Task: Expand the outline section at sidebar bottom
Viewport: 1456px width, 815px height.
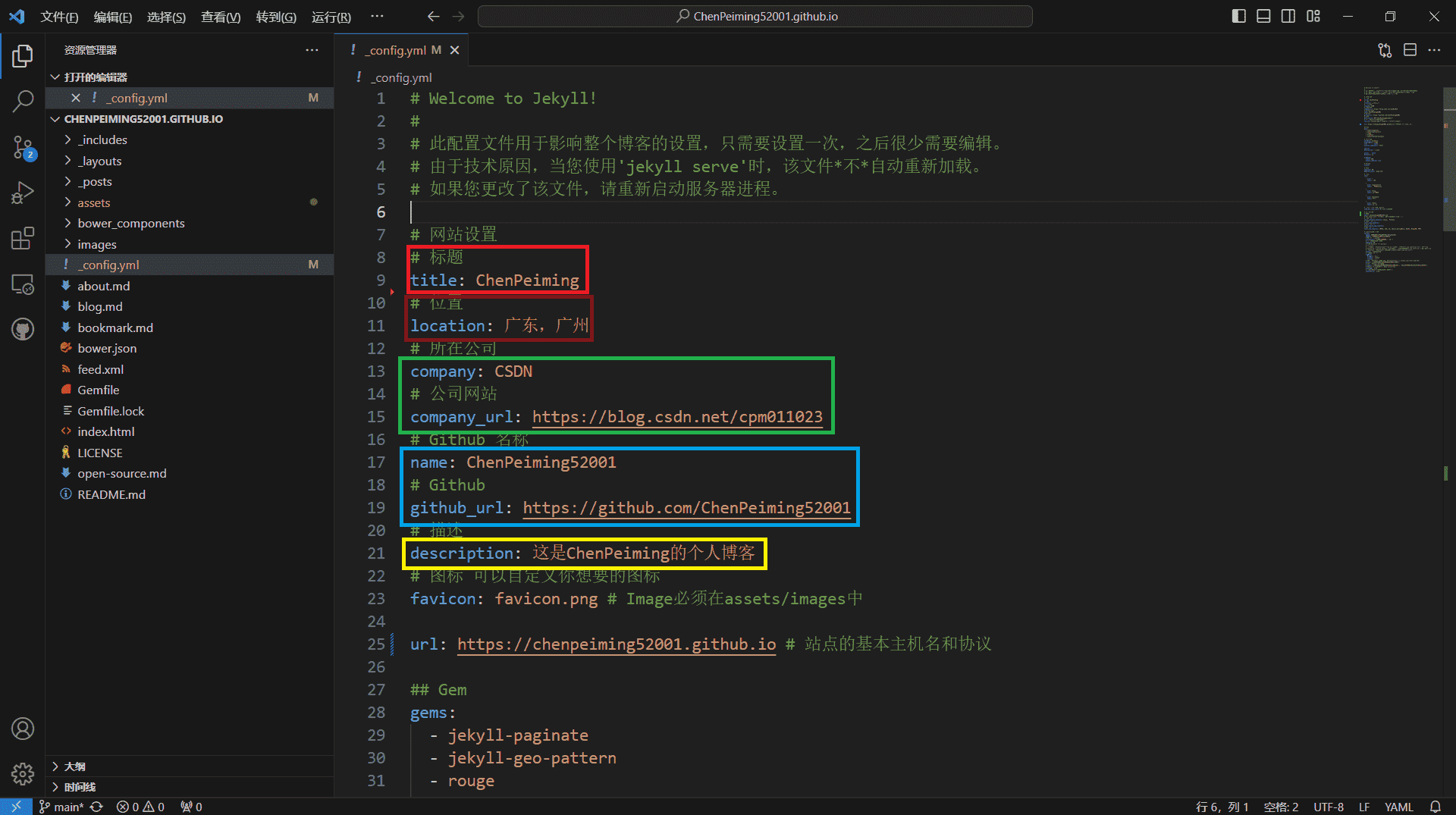Action: (190, 766)
